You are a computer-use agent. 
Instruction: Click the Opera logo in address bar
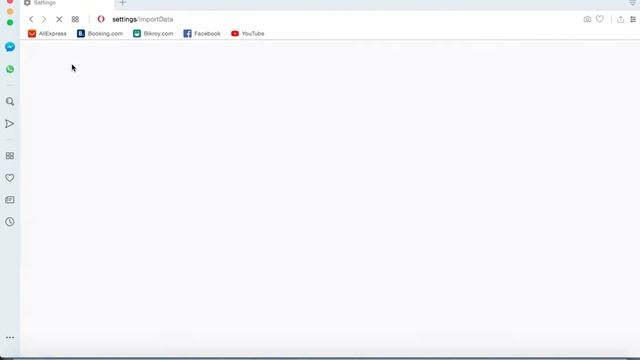[x=101, y=19]
